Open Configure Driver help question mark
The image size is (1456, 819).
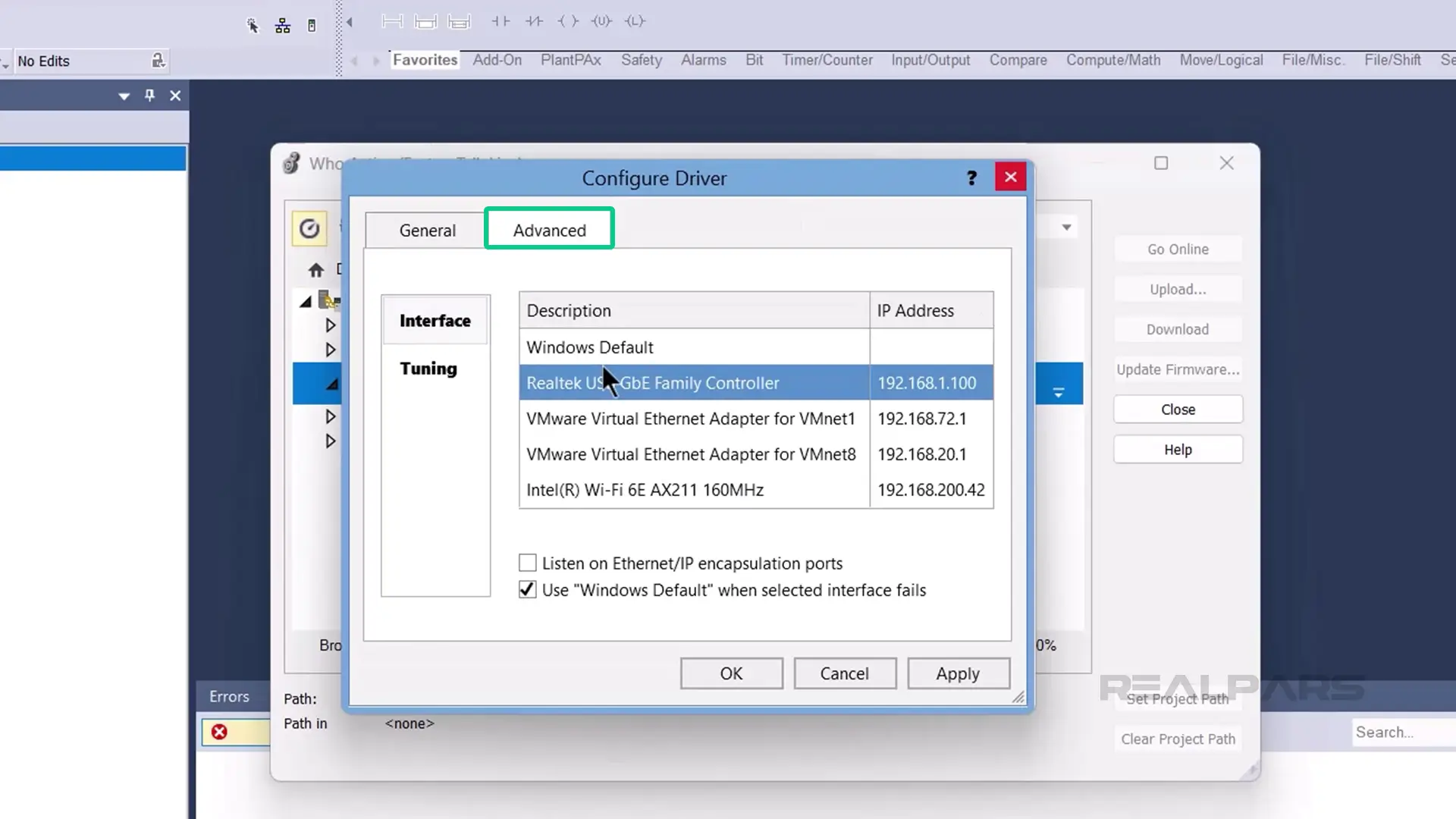971,177
